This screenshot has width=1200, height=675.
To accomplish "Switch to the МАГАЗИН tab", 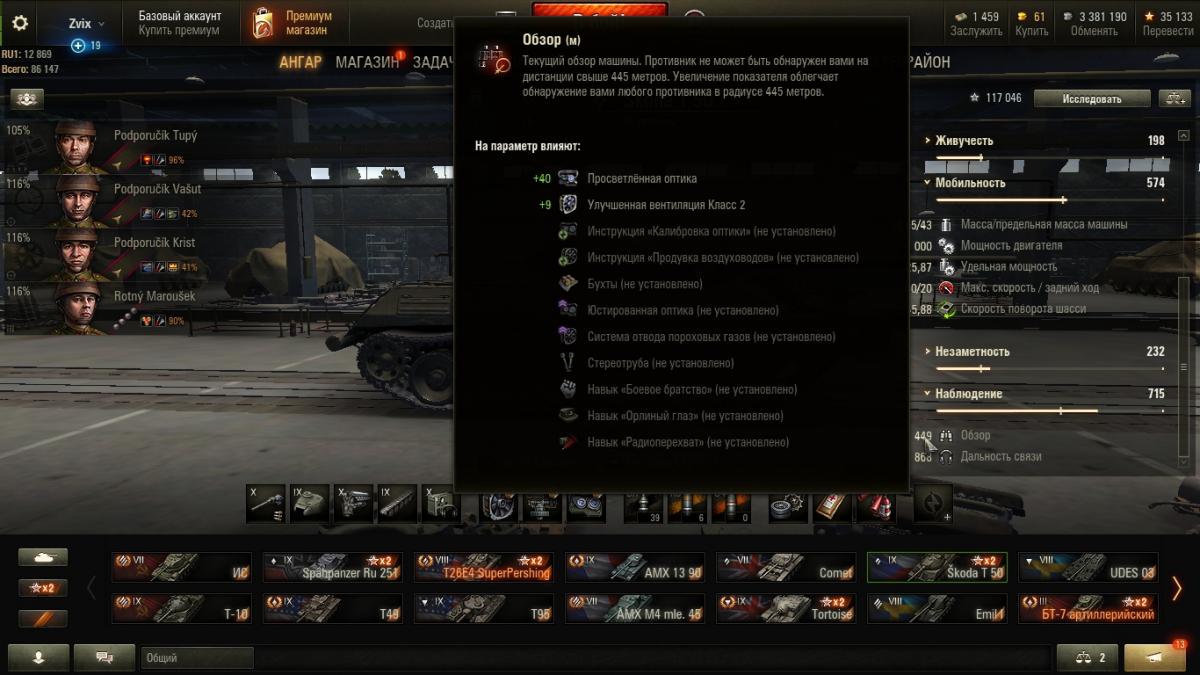I will (367, 62).
